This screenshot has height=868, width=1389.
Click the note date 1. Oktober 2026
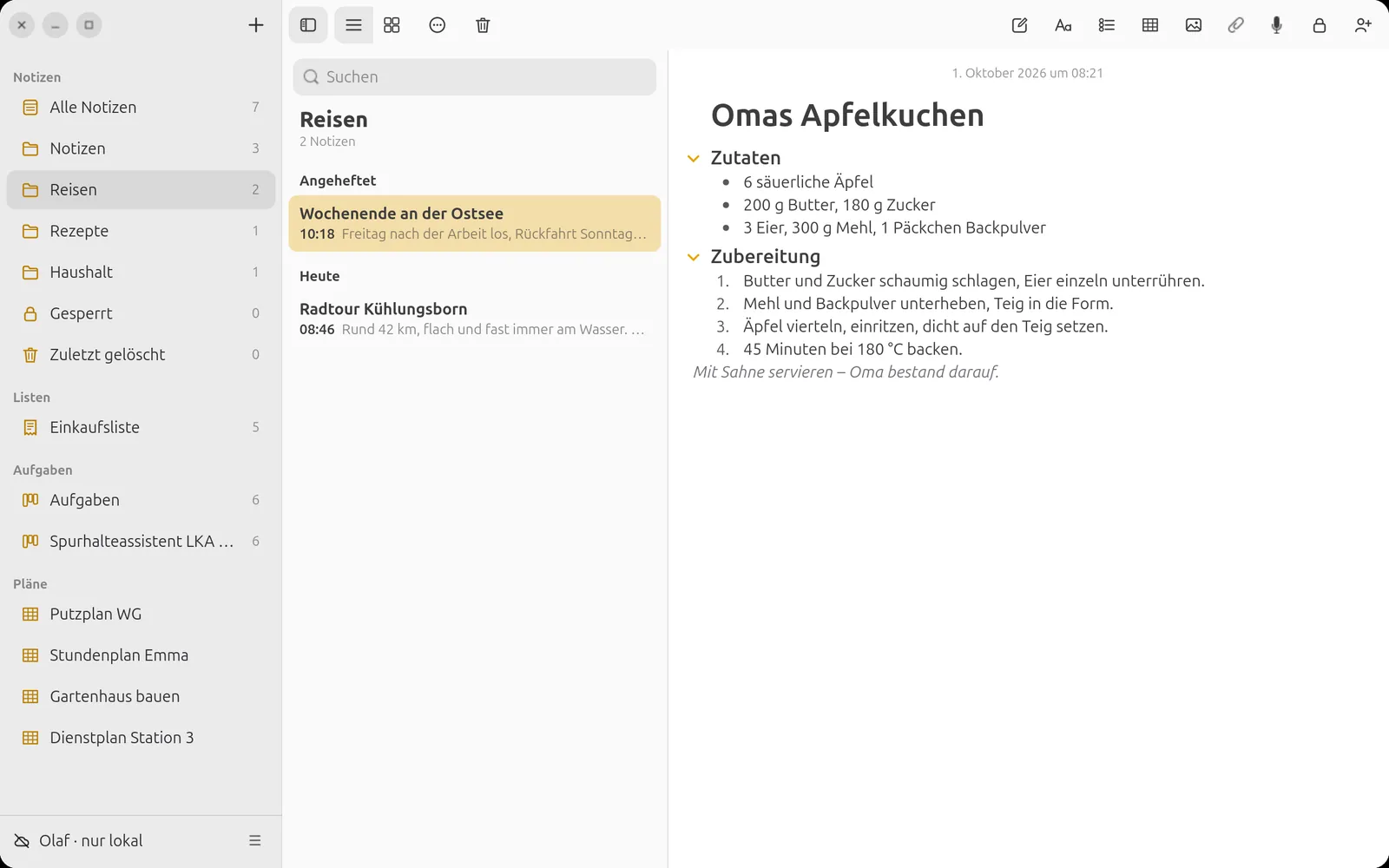coord(1027,73)
